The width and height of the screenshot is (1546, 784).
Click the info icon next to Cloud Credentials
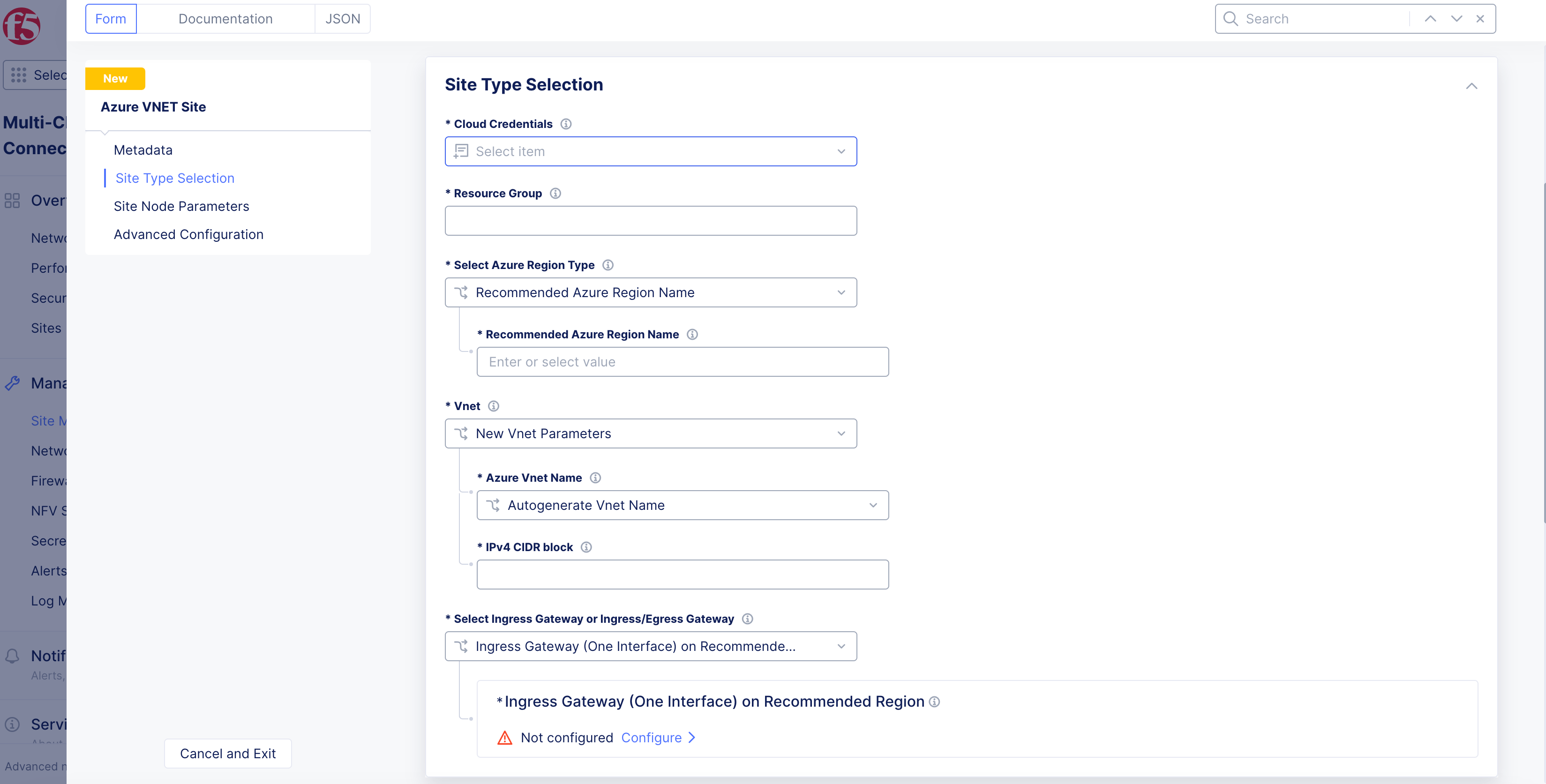565,124
